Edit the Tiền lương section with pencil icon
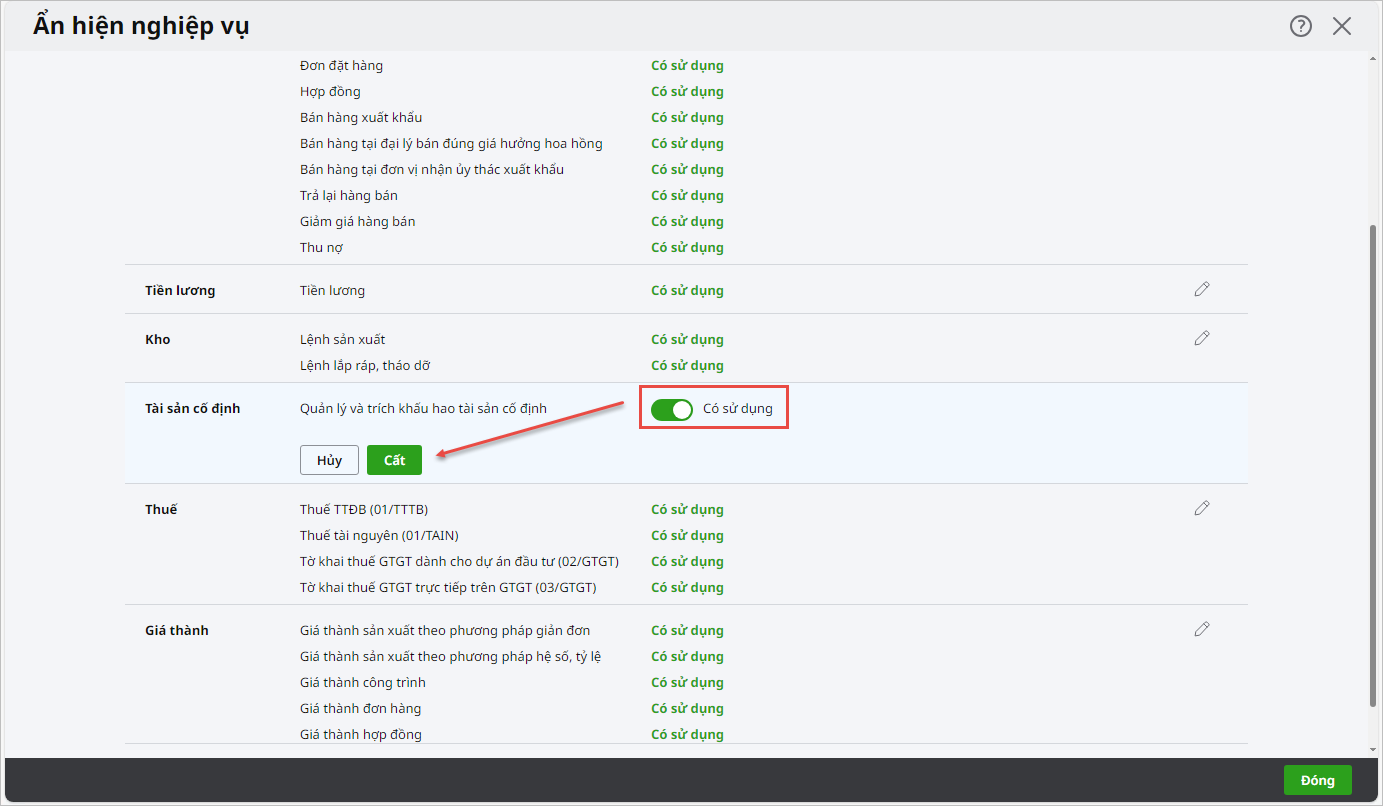The height and width of the screenshot is (806, 1383). point(1202,289)
